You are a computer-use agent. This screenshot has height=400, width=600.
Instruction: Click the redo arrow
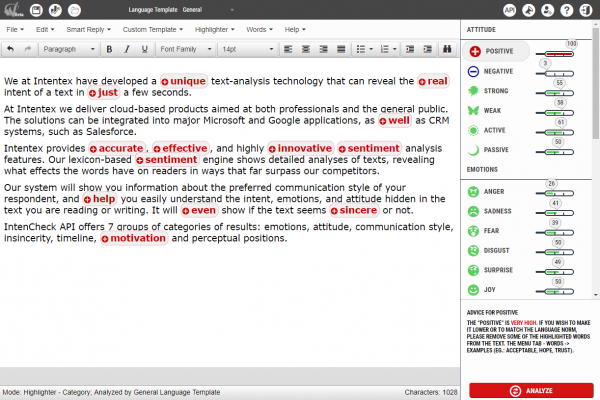pyautogui.click(x=28, y=49)
